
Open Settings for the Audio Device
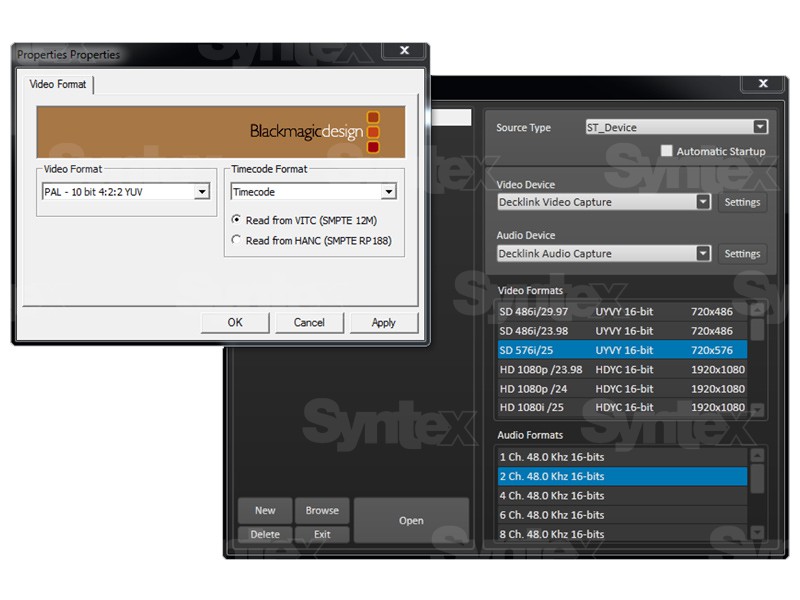click(742, 254)
